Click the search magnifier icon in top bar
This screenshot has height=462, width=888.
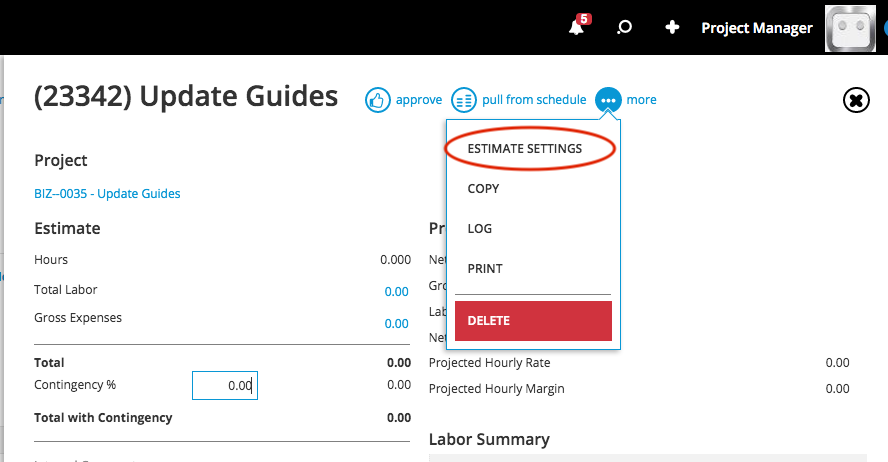(624, 27)
